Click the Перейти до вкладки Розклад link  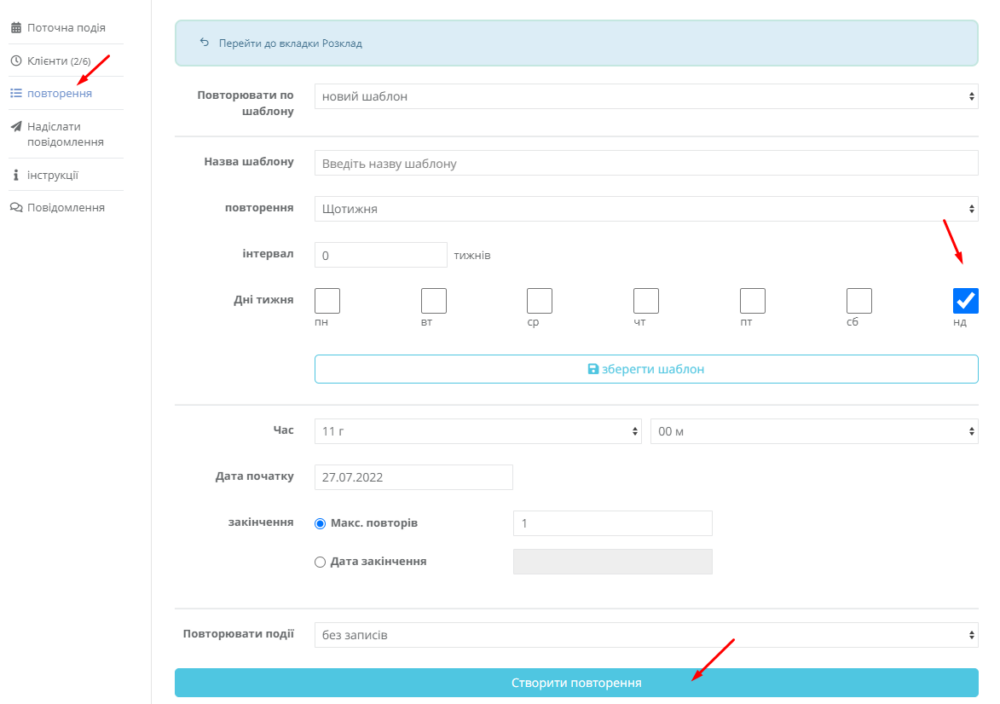click(x=290, y=43)
